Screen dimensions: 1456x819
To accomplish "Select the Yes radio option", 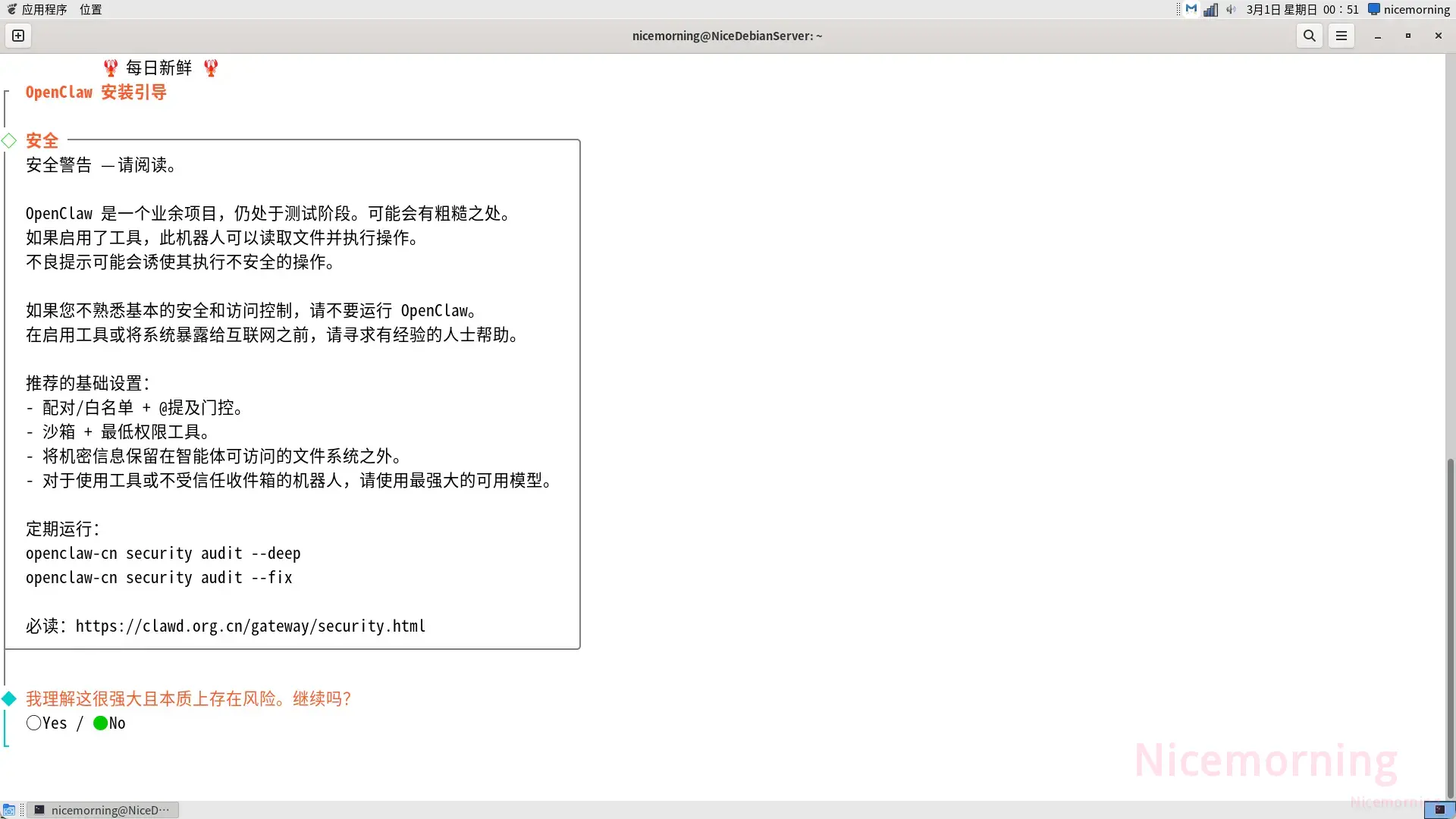I will point(34,723).
